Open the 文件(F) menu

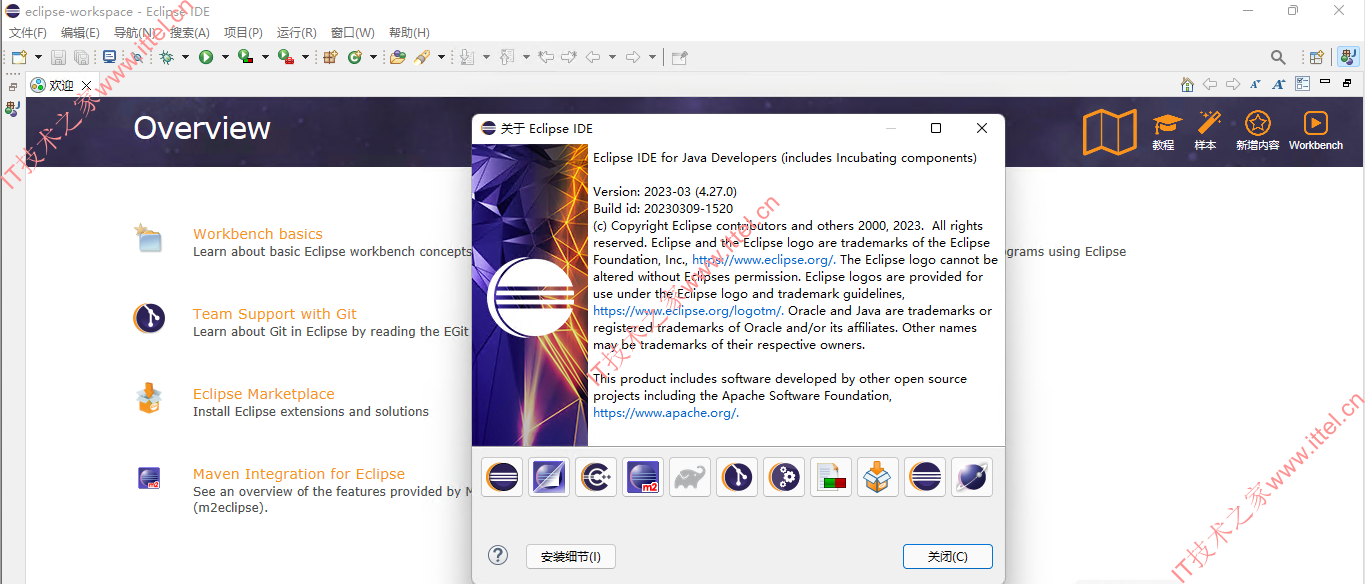28,33
